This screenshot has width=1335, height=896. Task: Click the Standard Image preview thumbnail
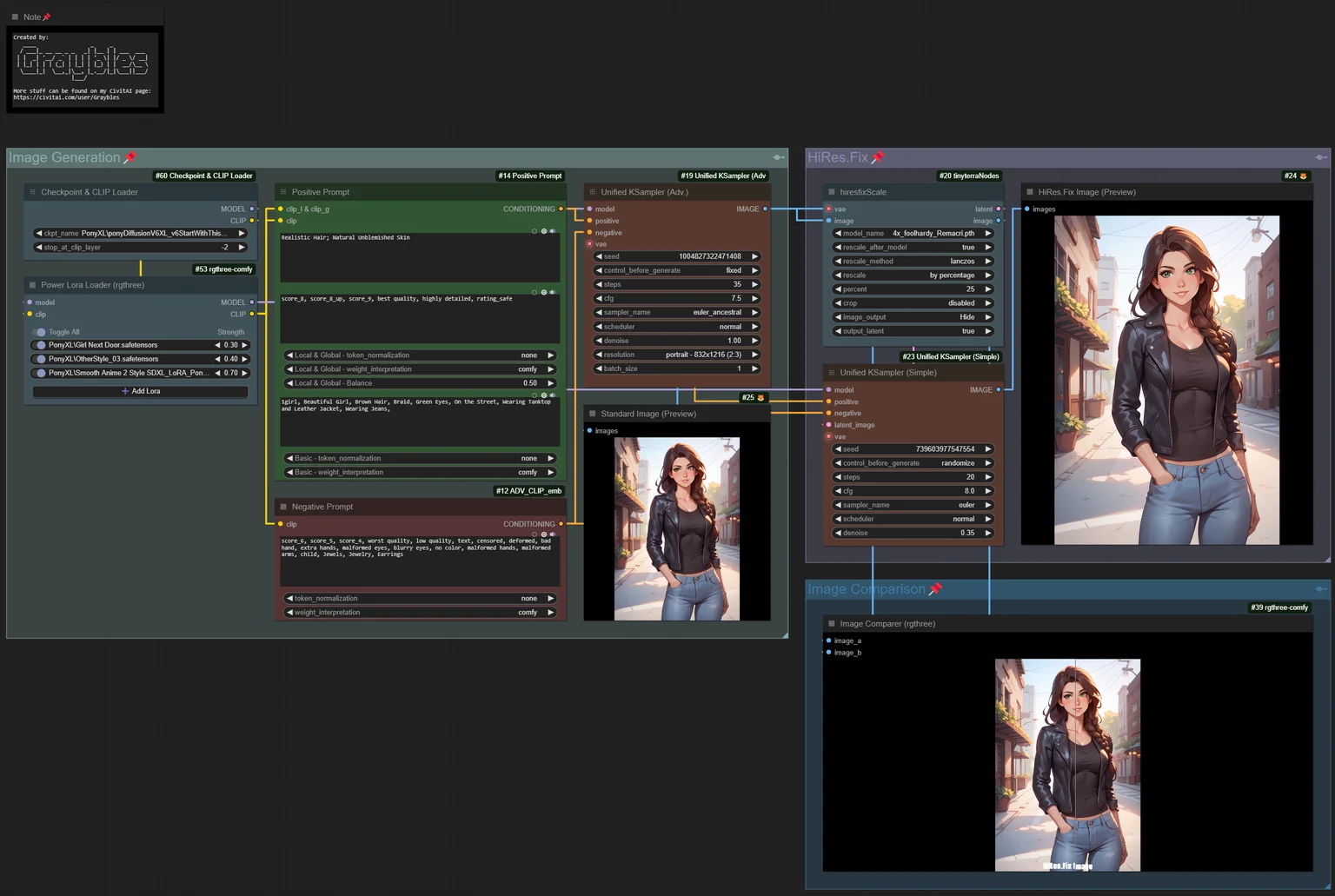pos(677,529)
